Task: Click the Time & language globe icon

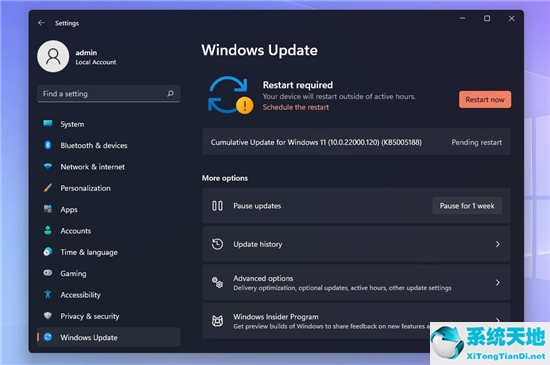Action: click(x=48, y=251)
